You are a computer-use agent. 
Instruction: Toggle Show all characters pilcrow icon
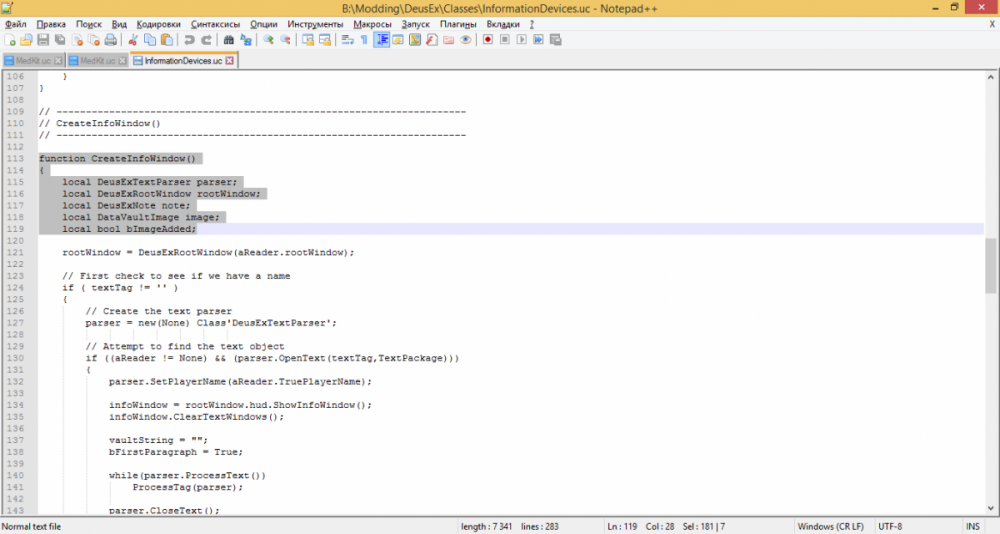(364, 40)
